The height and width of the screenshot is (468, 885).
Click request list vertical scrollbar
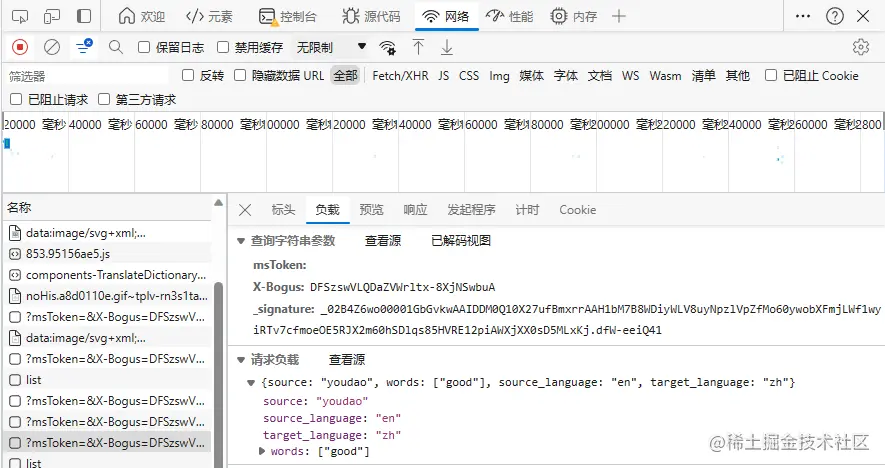(x=218, y=373)
